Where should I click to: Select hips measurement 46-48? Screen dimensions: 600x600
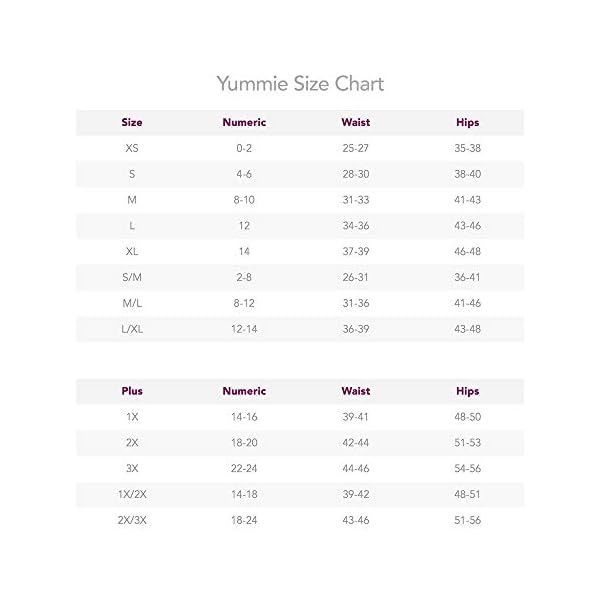point(468,251)
